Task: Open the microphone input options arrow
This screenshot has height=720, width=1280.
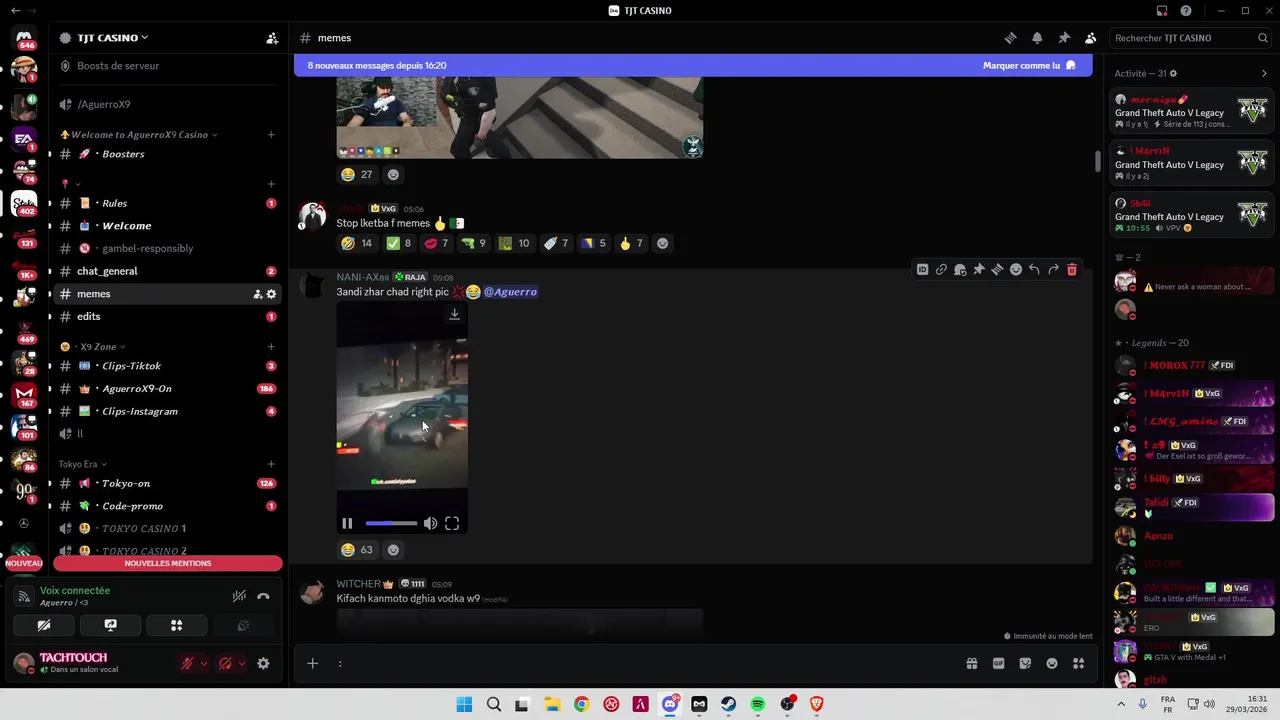Action: tap(203, 663)
